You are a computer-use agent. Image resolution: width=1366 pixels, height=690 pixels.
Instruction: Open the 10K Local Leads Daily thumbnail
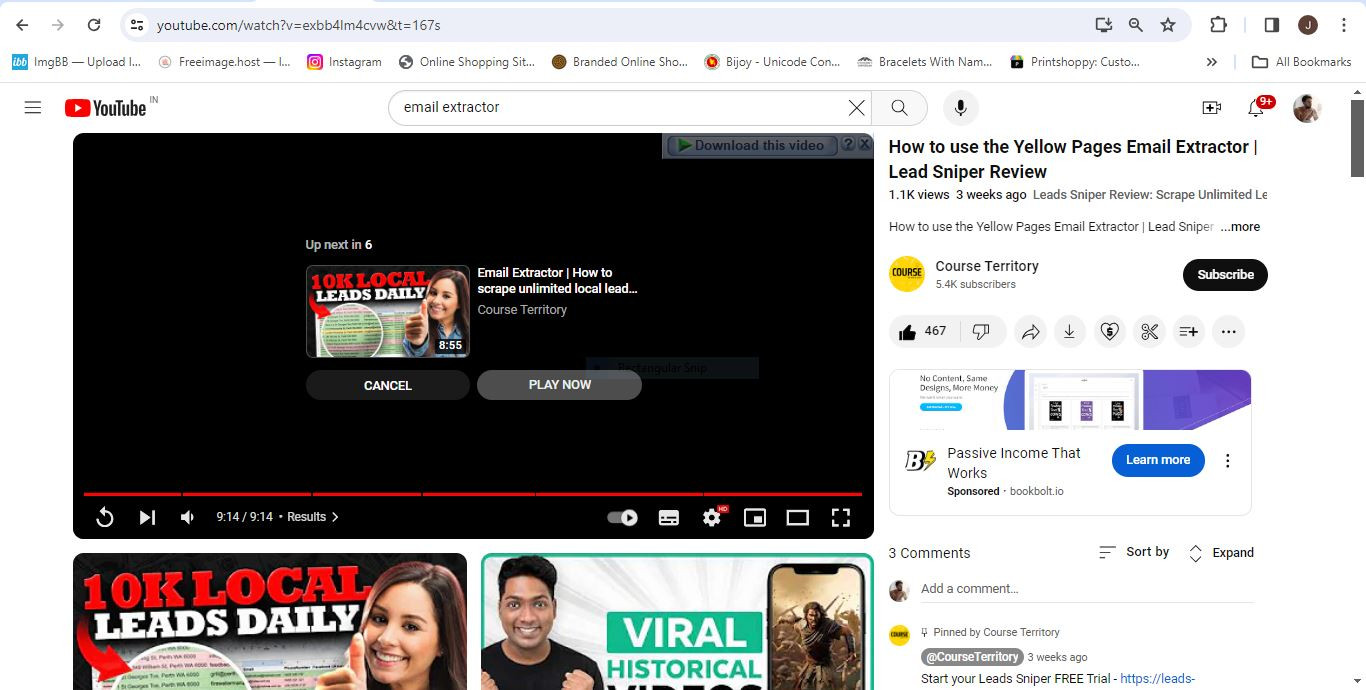pyautogui.click(x=270, y=621)
